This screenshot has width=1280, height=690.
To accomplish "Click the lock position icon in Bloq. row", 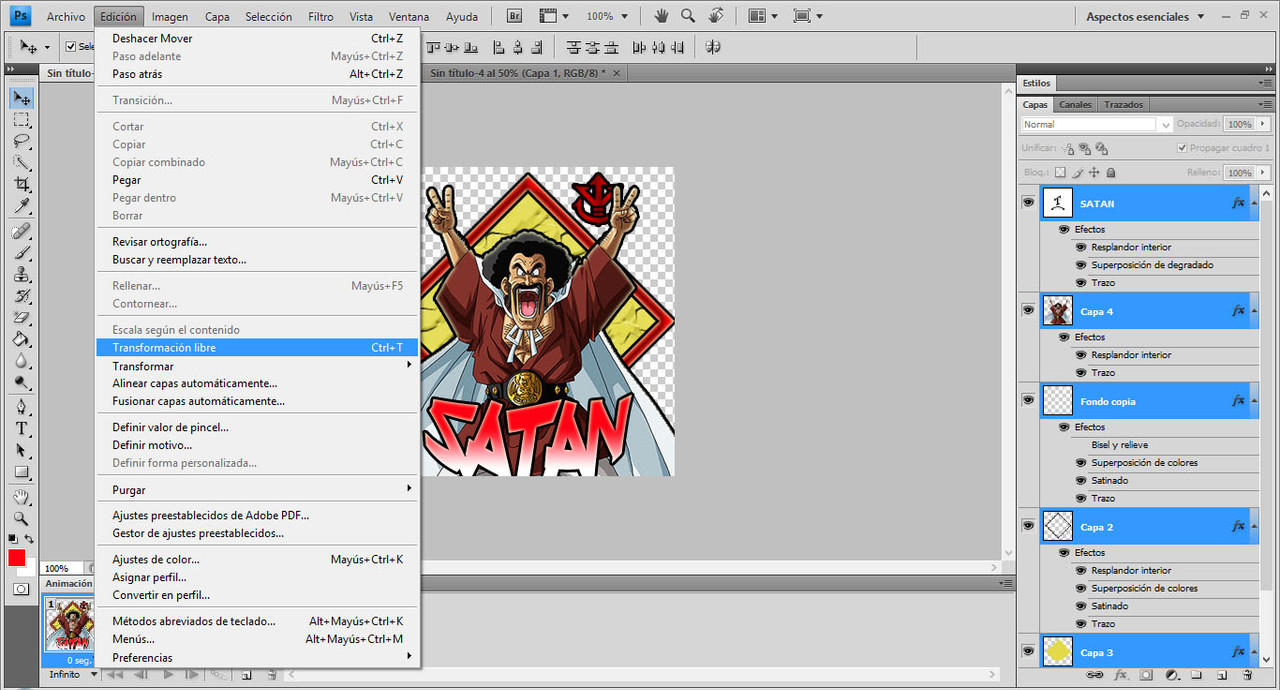I will [x=1094, y=173].
